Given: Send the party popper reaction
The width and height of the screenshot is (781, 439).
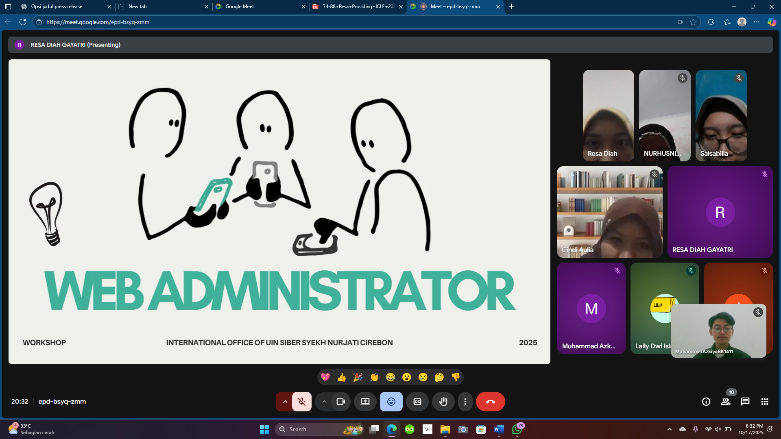Looking at the screenshot, I should coord(358,377).
